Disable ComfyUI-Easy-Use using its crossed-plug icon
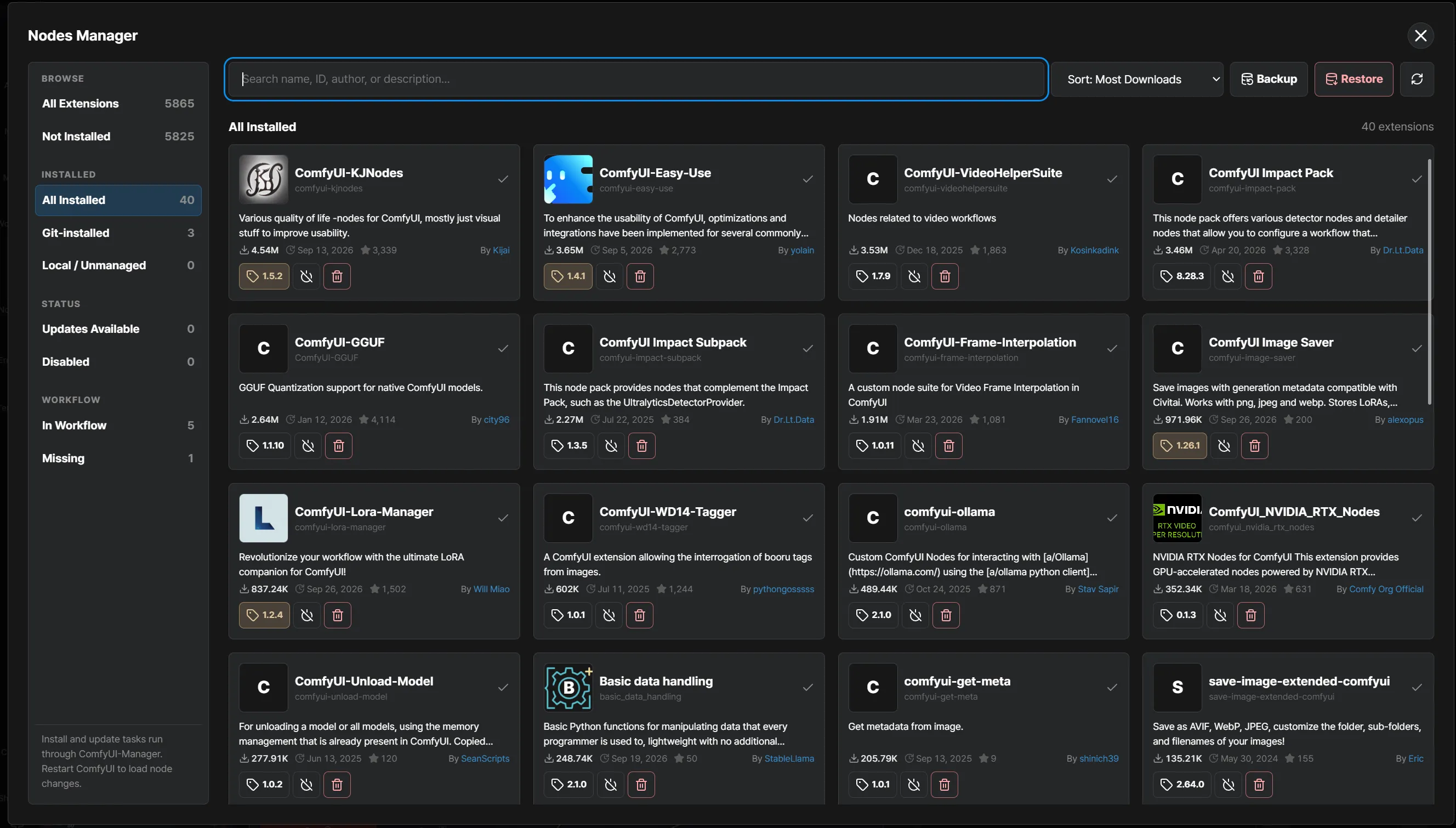 point(610,276)
